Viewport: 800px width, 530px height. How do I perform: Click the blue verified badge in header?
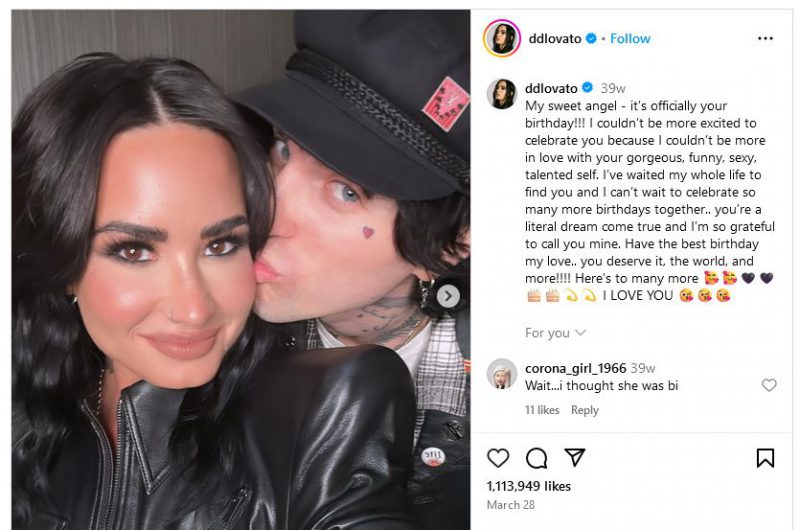point(591,38)
